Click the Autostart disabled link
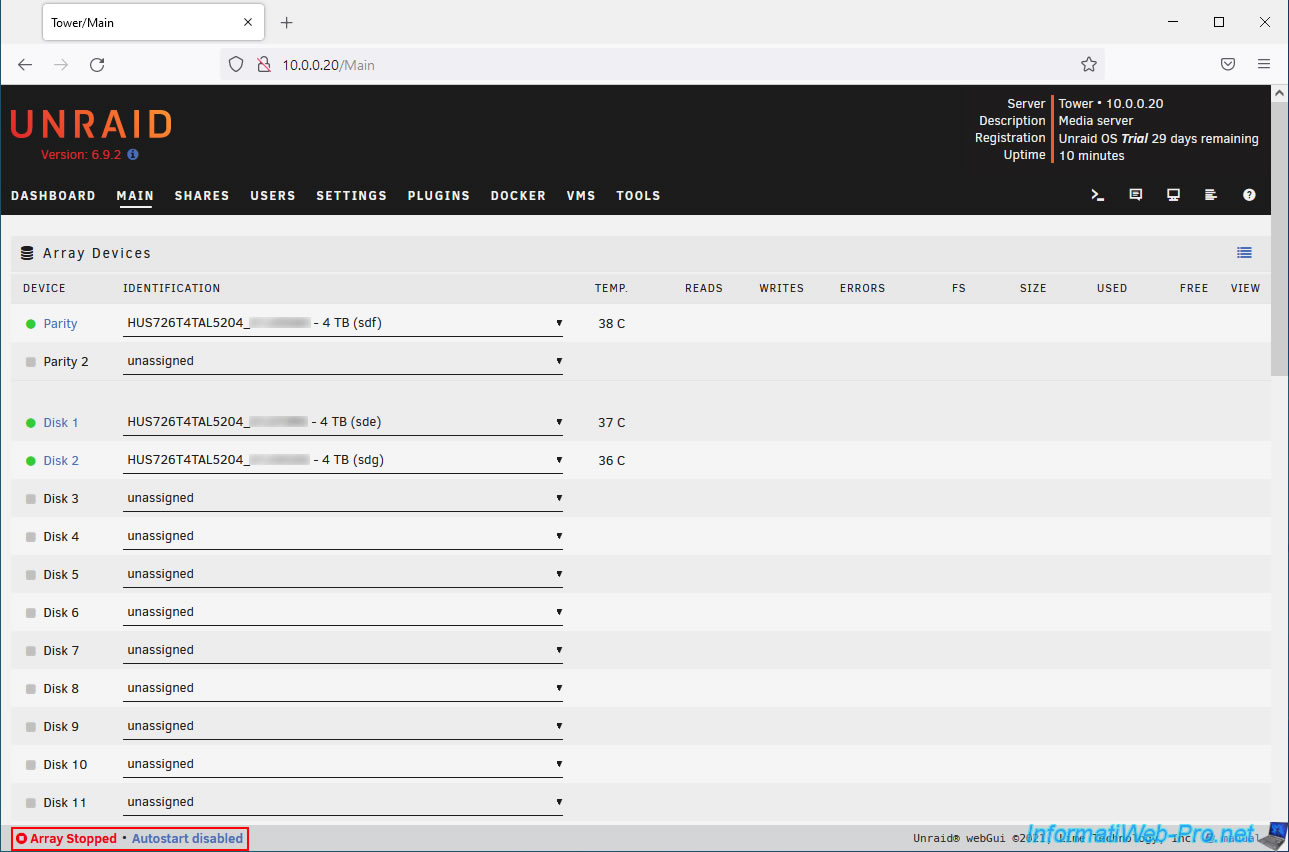 pos(187,839)
